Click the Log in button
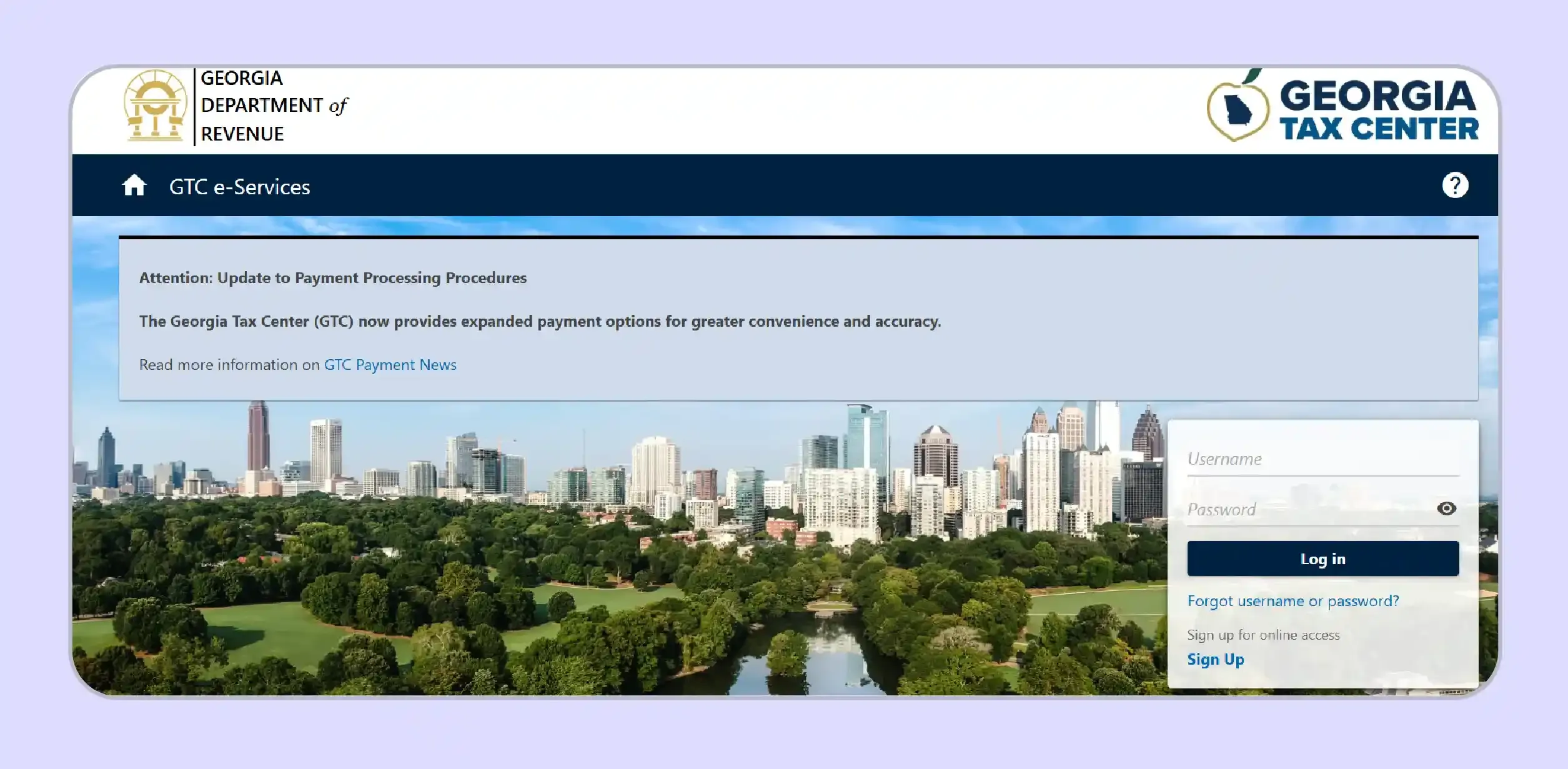 (1323, 559)
